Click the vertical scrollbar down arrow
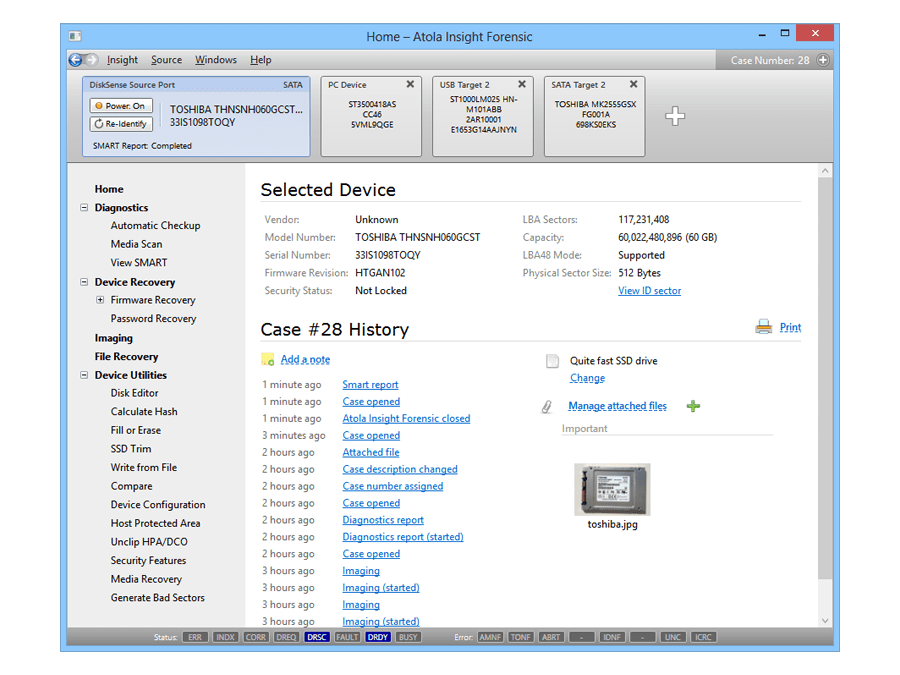Screen dimensions: 900x675 click(825, 620)
